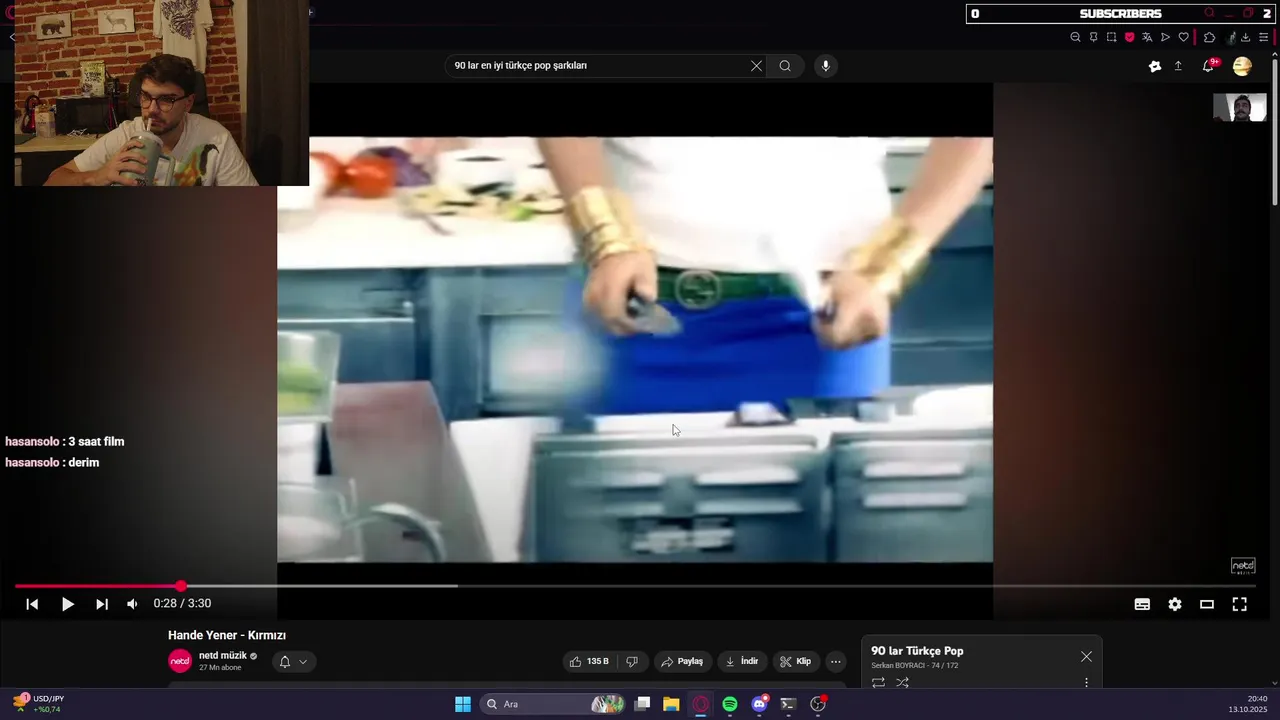Viewport: 1280px width, 720px height.
Task: Clear the YouTube search box text
Action: [x=756, y=66]
